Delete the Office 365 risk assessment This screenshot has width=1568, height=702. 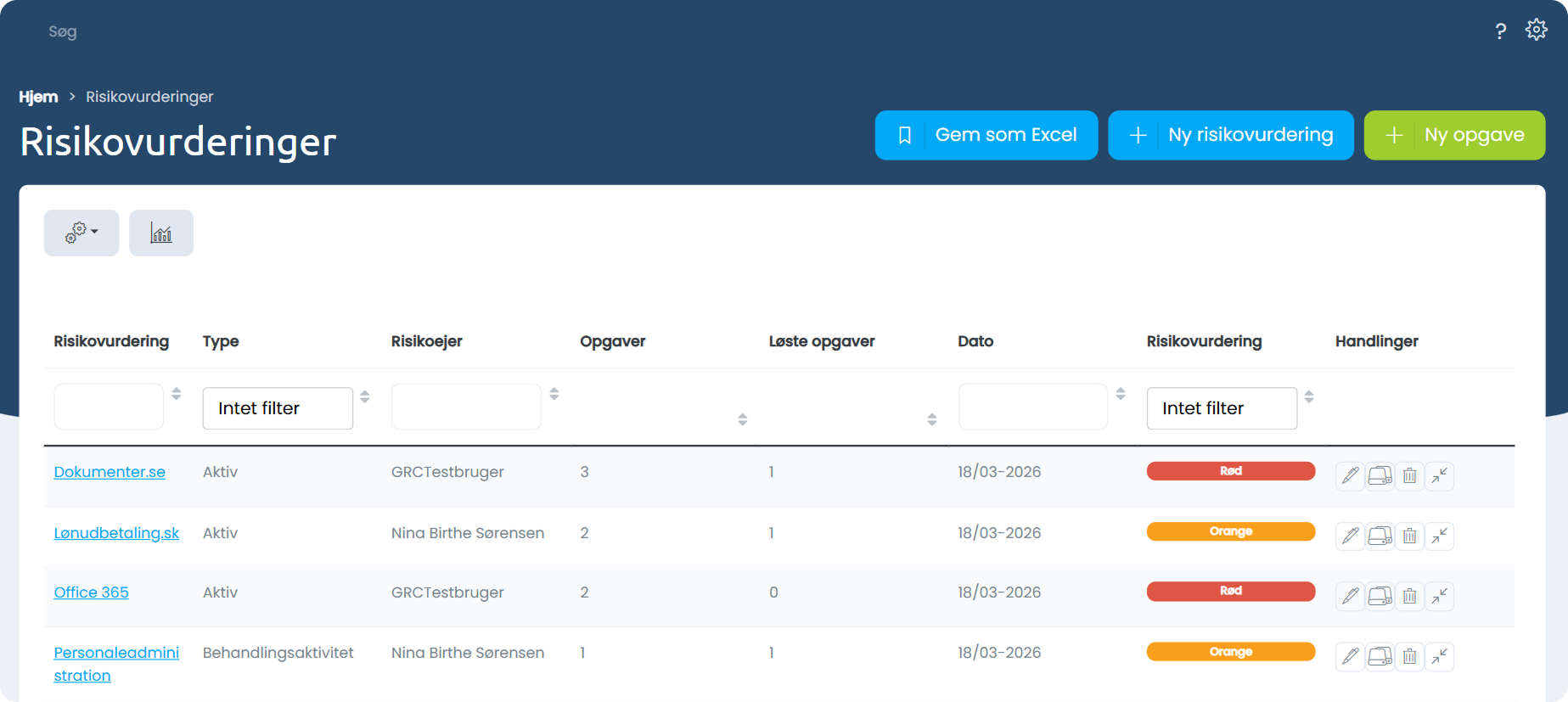tap(1409, 596)
